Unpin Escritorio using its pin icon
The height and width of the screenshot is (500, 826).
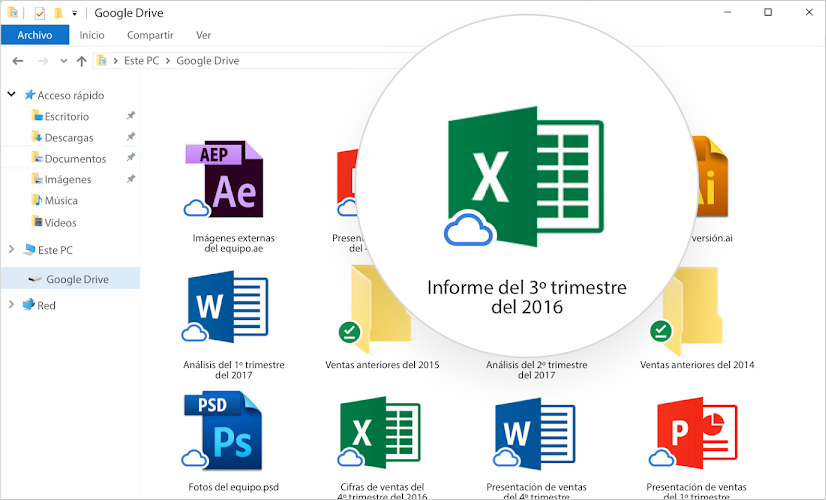[131, 115]
